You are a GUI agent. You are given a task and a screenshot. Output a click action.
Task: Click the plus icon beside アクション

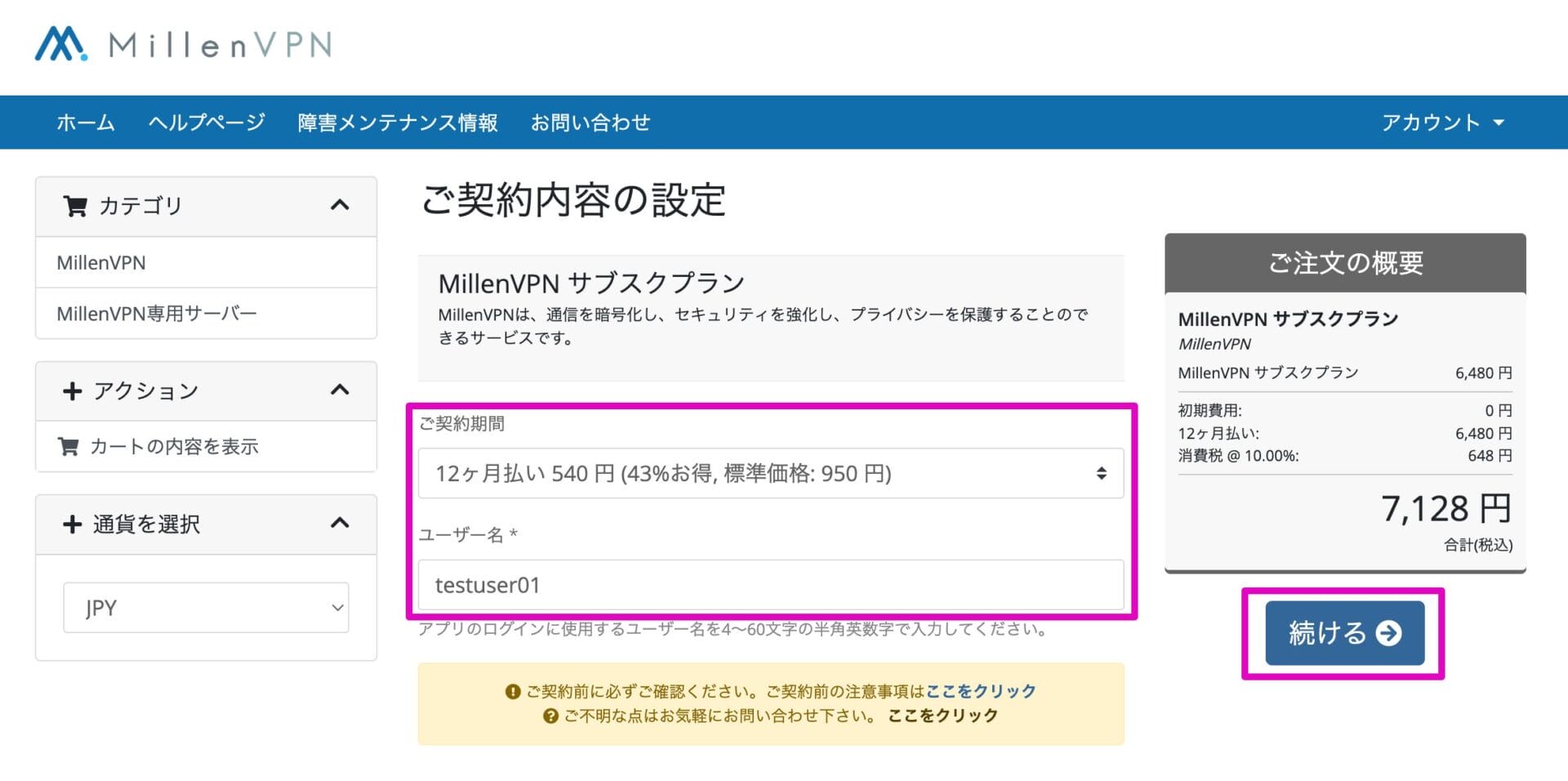pos(73,390)
